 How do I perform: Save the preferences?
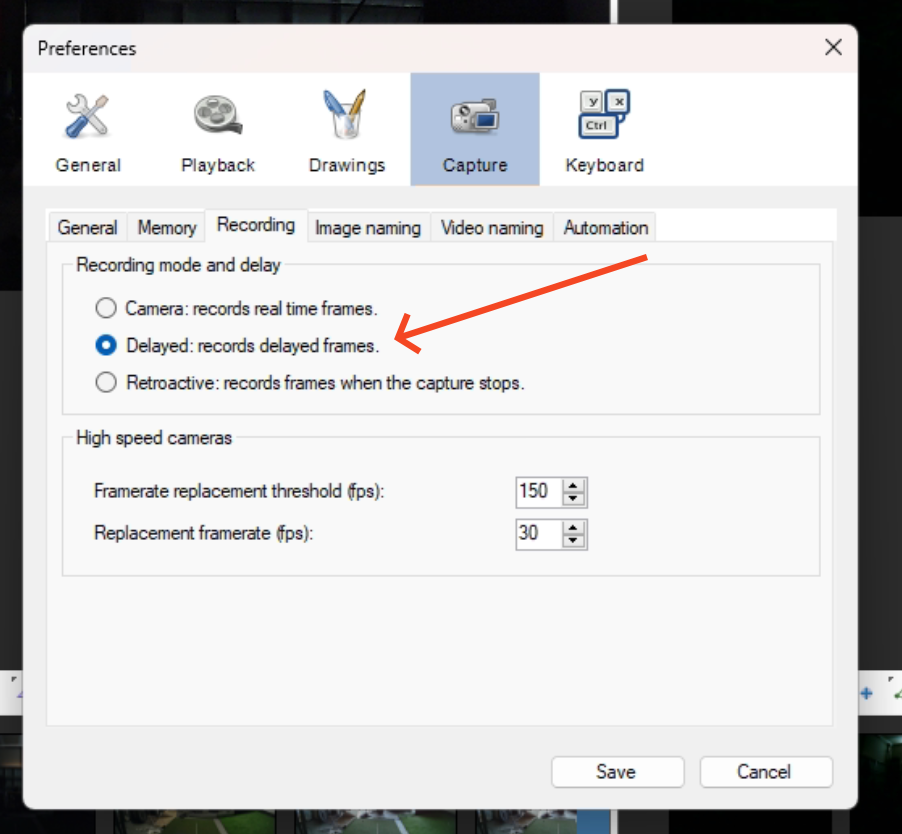[616, 772]
